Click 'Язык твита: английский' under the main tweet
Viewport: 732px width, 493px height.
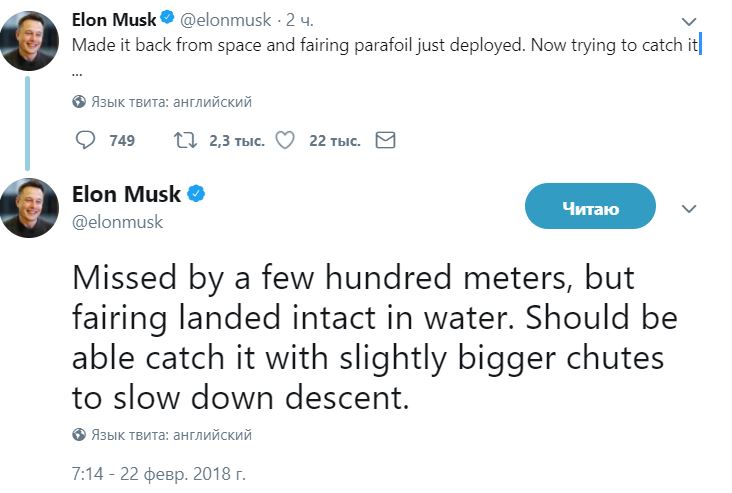click(x=171, y=435)
